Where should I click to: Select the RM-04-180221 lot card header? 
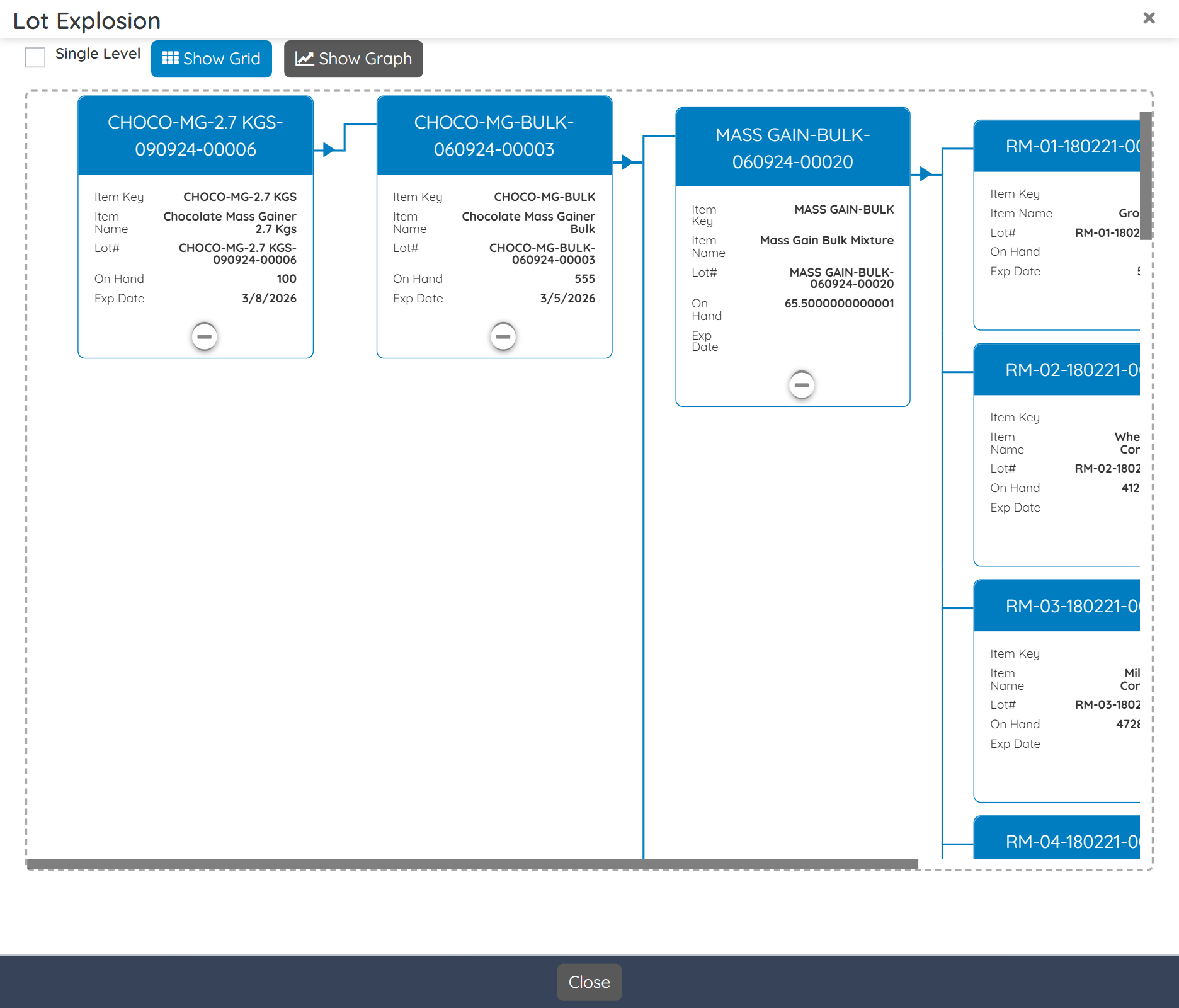(x=1071, y=842)
